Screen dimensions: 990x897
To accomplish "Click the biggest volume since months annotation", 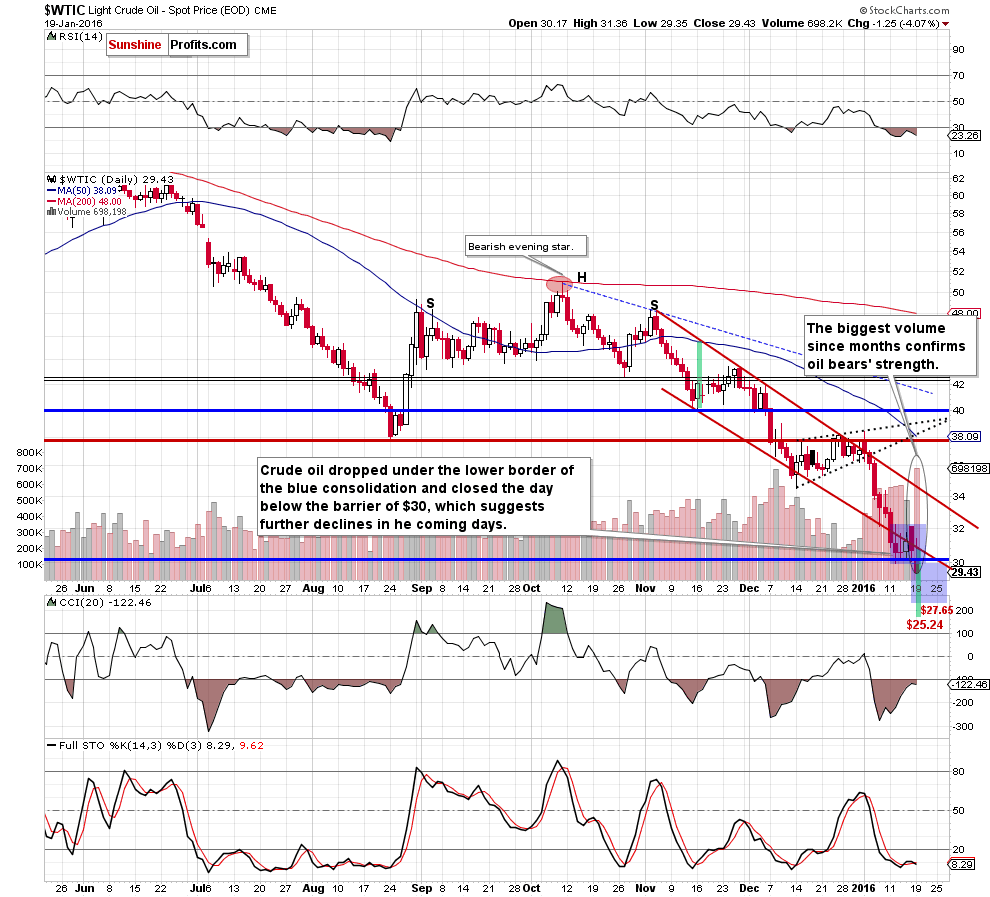I will coord(890,346).
